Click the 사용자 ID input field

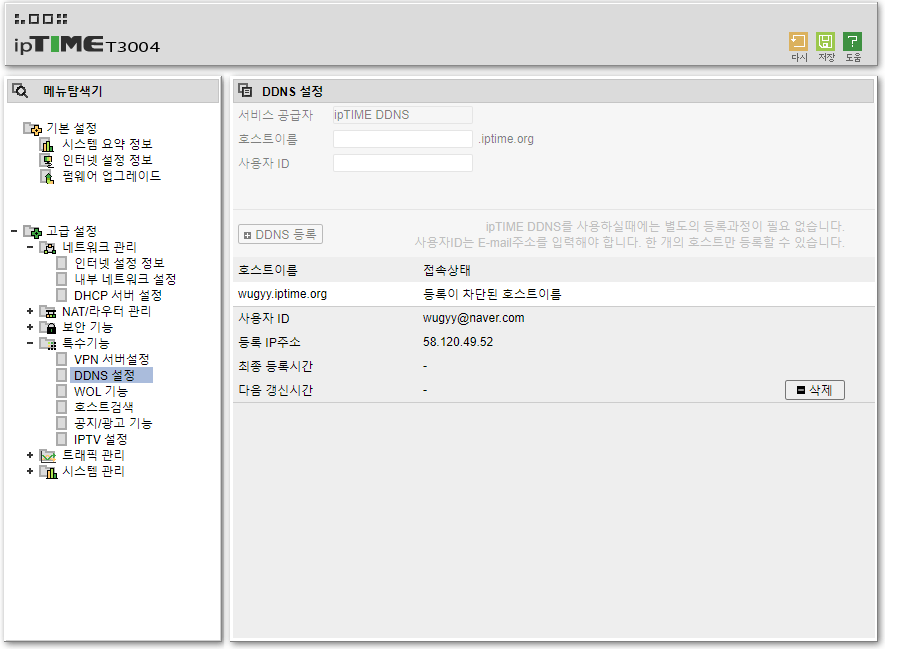tap(403, 163)
